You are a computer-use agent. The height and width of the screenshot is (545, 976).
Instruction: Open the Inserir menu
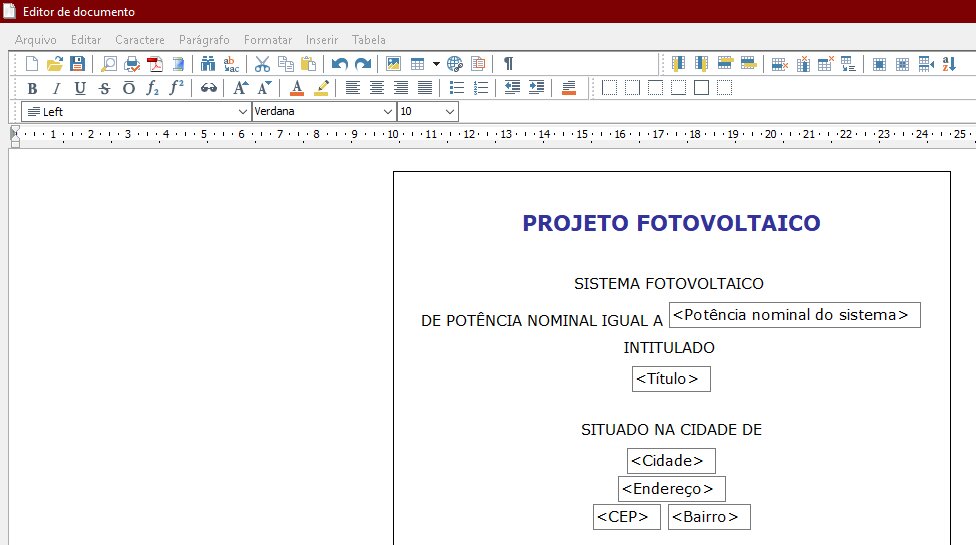(322, 40)
